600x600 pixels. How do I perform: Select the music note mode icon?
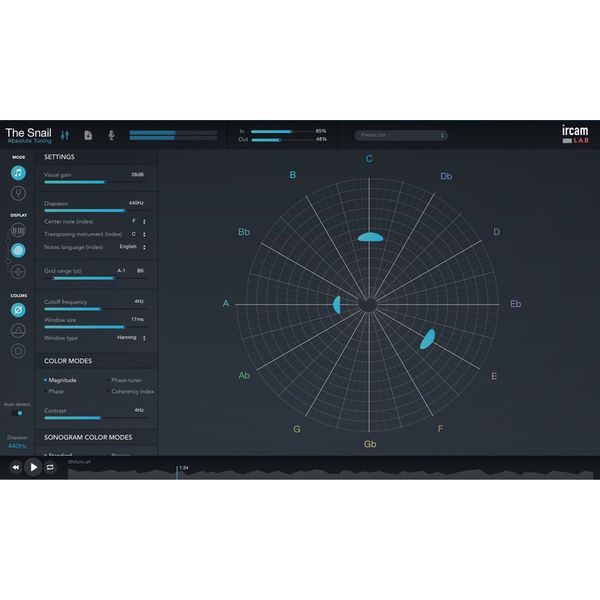pos(19,172)
